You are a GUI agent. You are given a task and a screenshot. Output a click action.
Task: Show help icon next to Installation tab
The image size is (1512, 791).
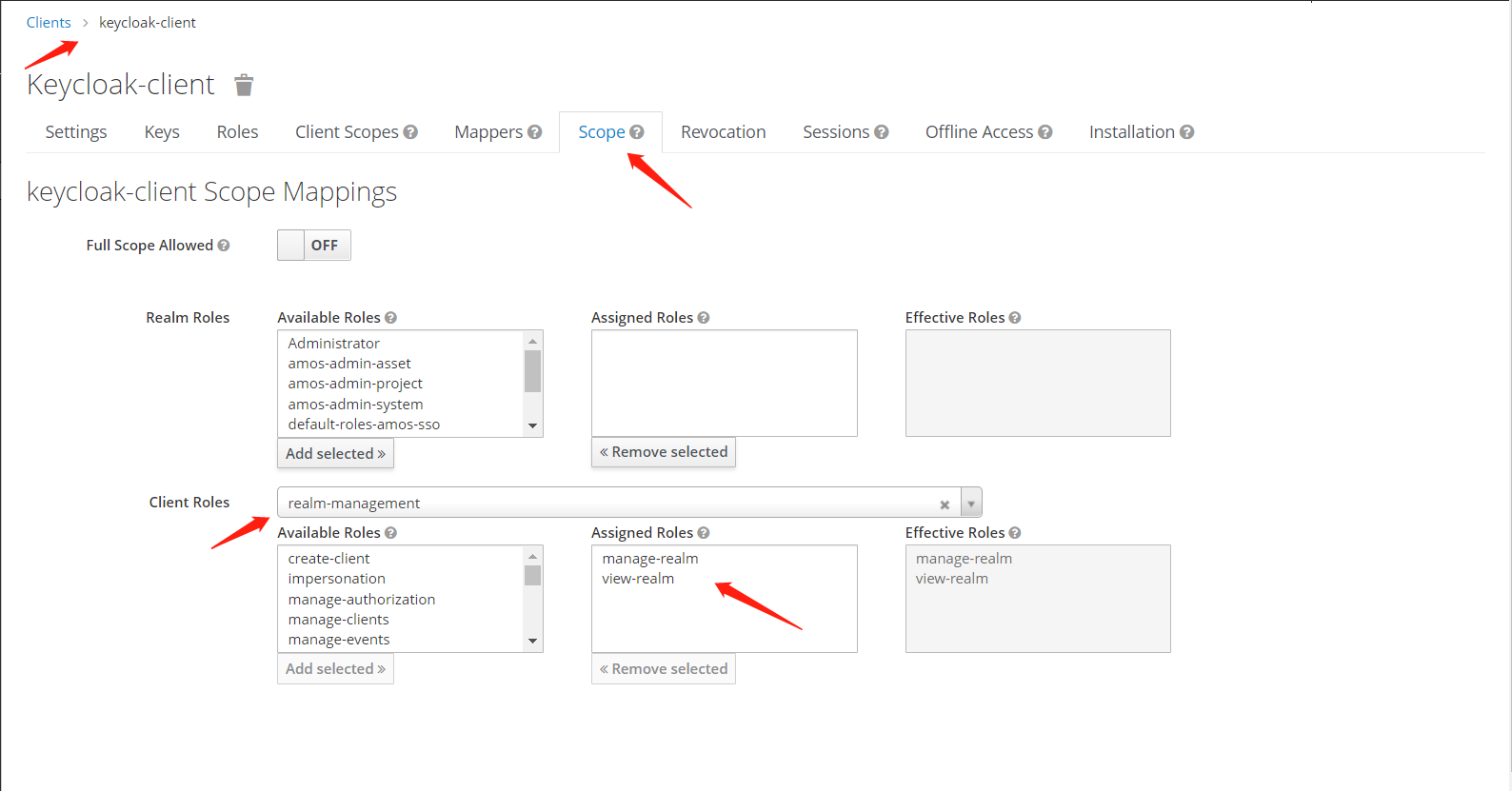[x=1186, y=132]
